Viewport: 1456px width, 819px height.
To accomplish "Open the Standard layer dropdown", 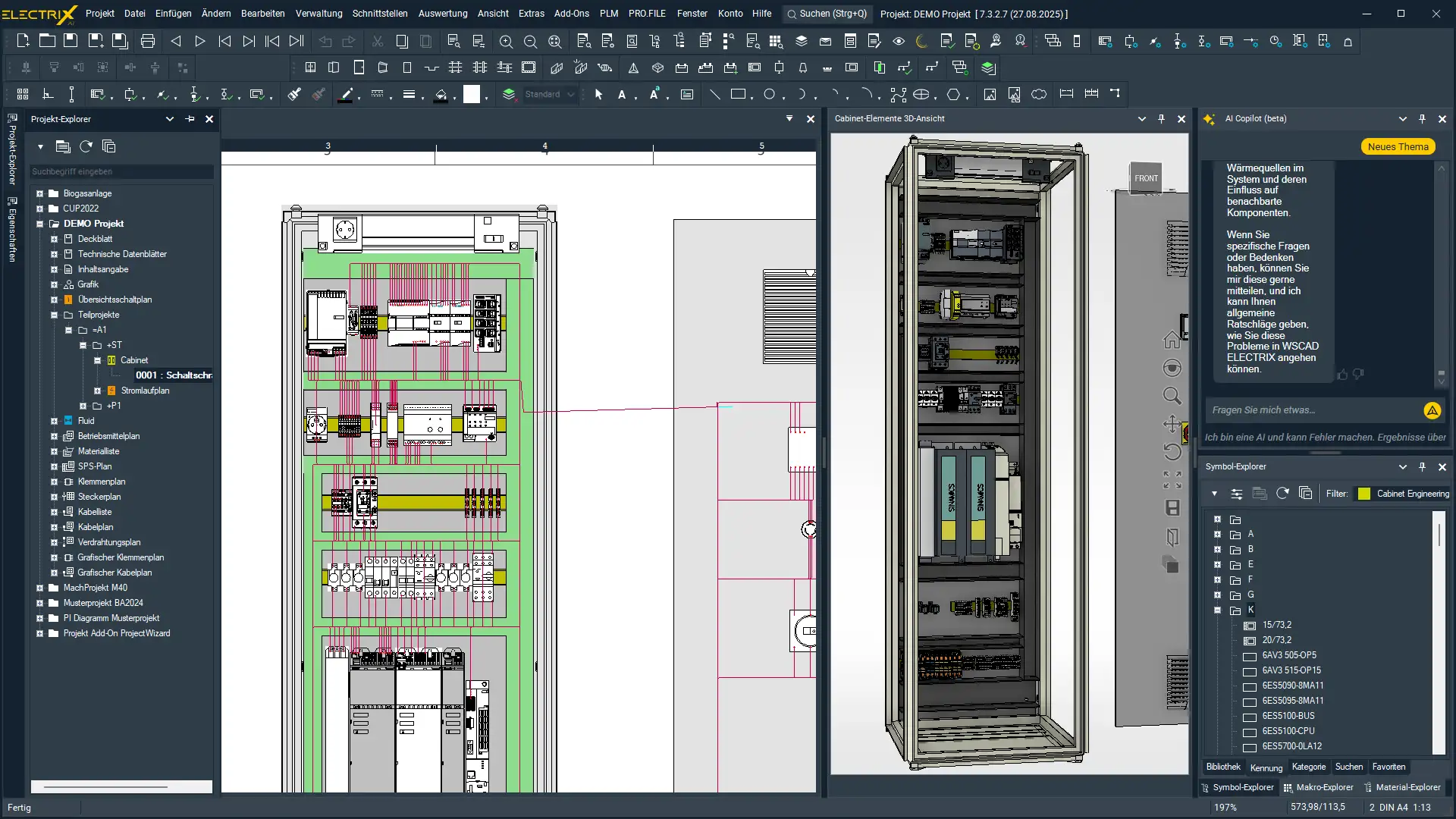I will point(570,94).
